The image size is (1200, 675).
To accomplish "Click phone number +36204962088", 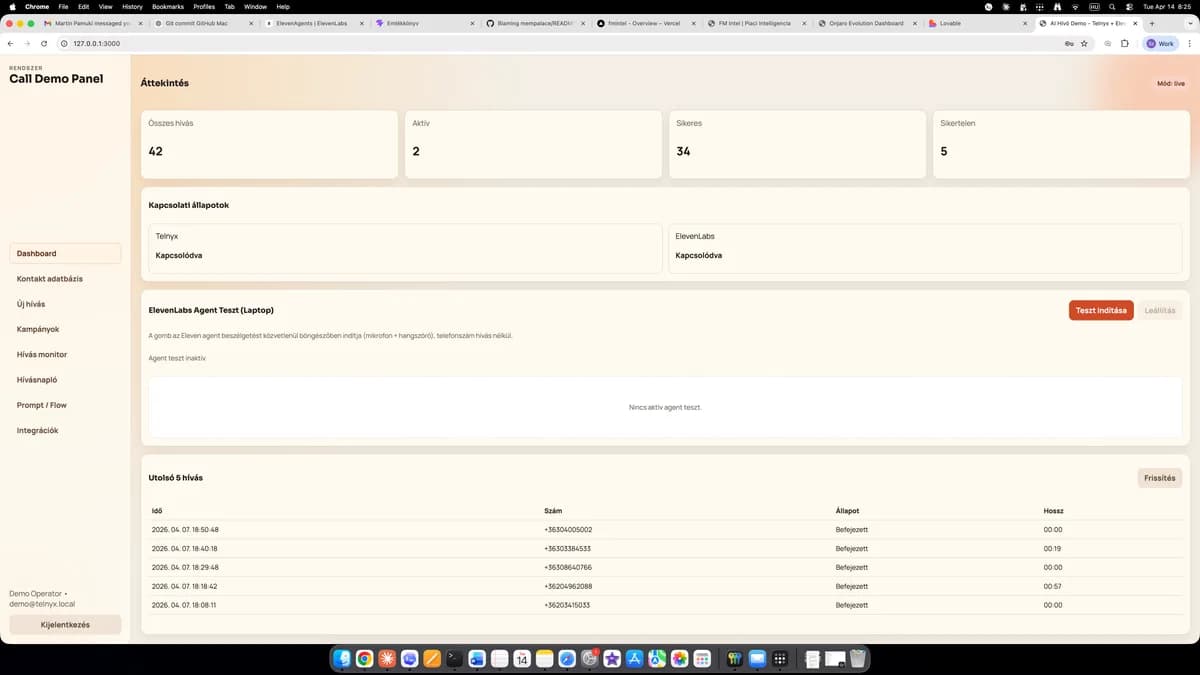I will [x=568, y=586].
